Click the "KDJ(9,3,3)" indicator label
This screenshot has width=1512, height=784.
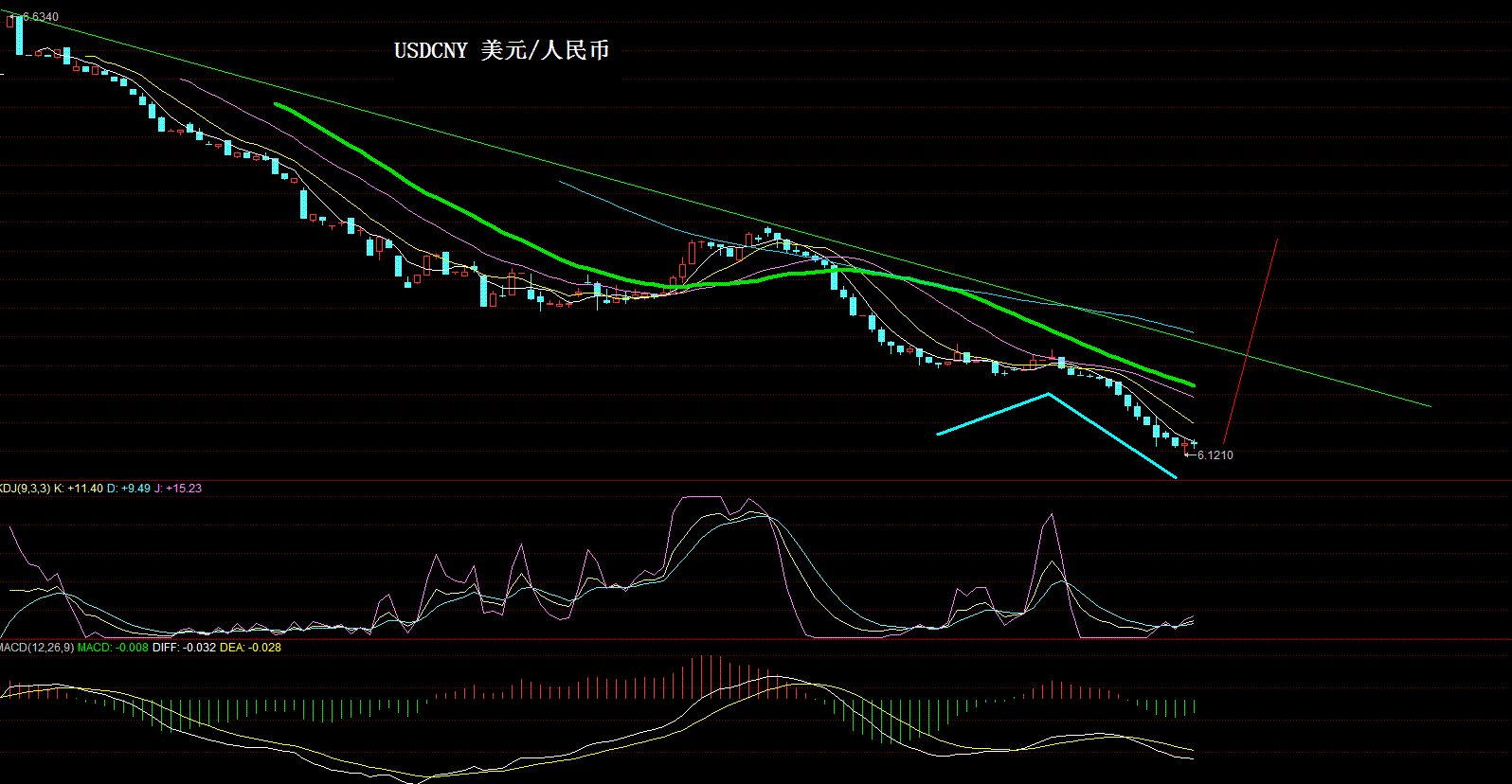pyautogui.click(x=25, y=489)
